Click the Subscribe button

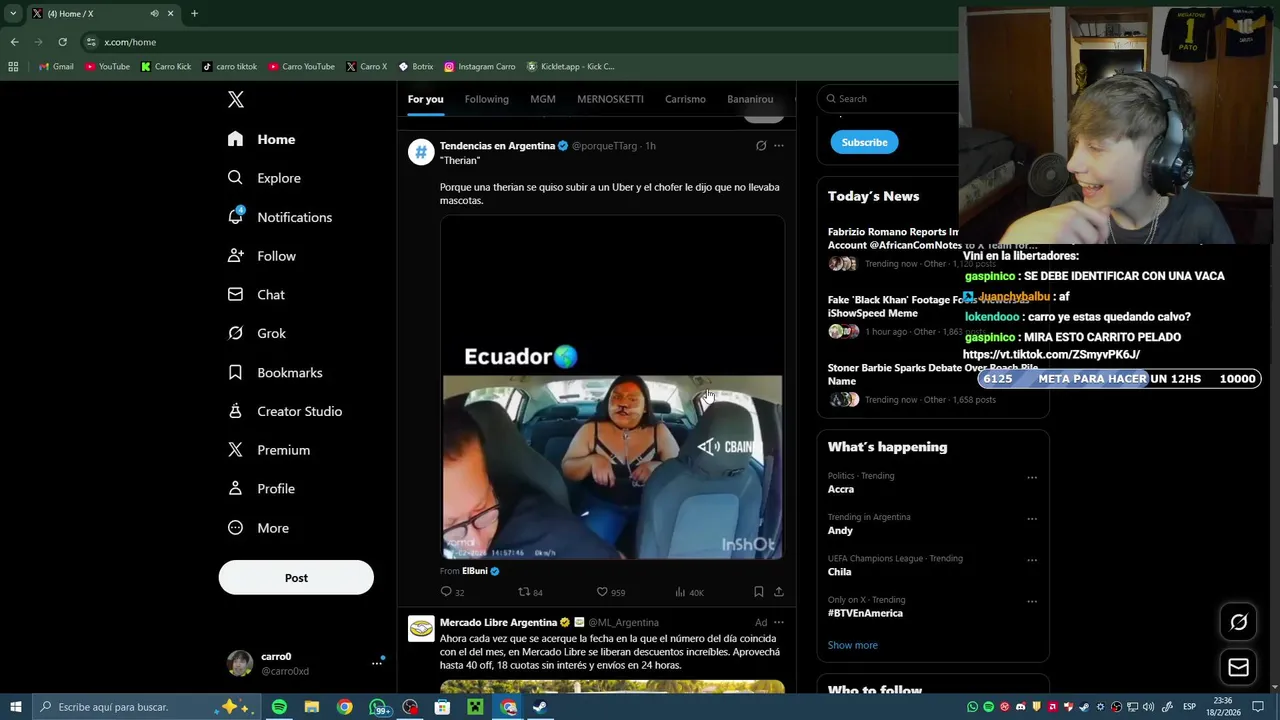[x=864, y=142]
